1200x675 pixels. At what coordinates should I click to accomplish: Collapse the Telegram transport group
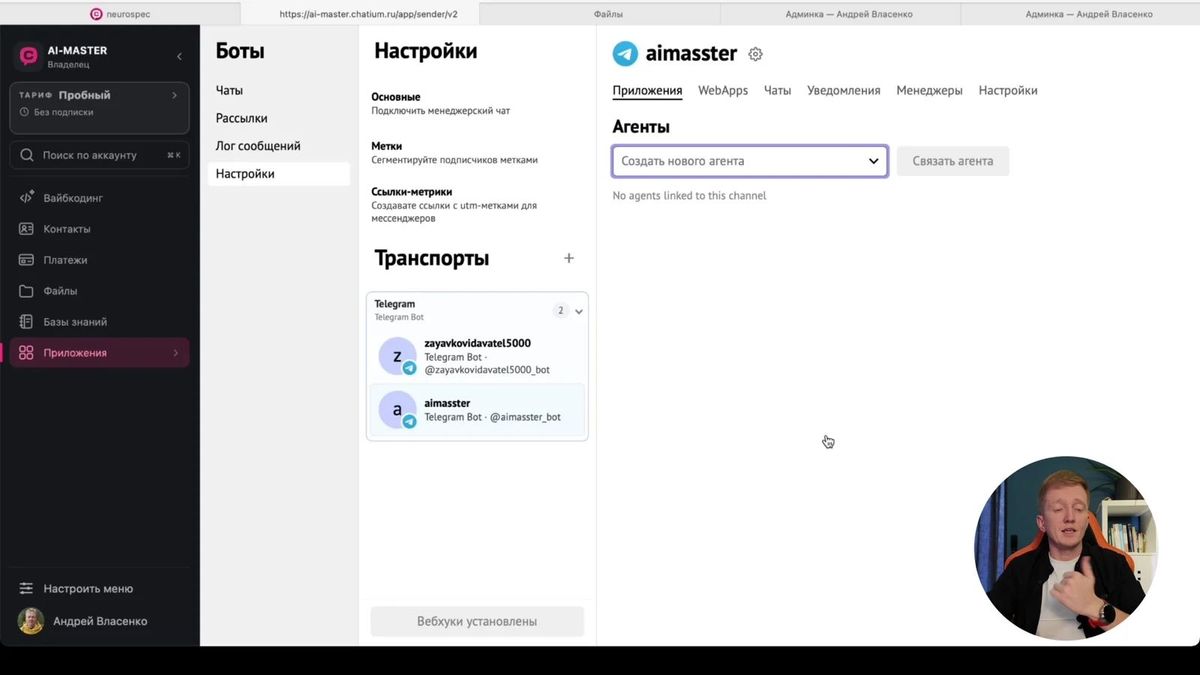(579, 311)
